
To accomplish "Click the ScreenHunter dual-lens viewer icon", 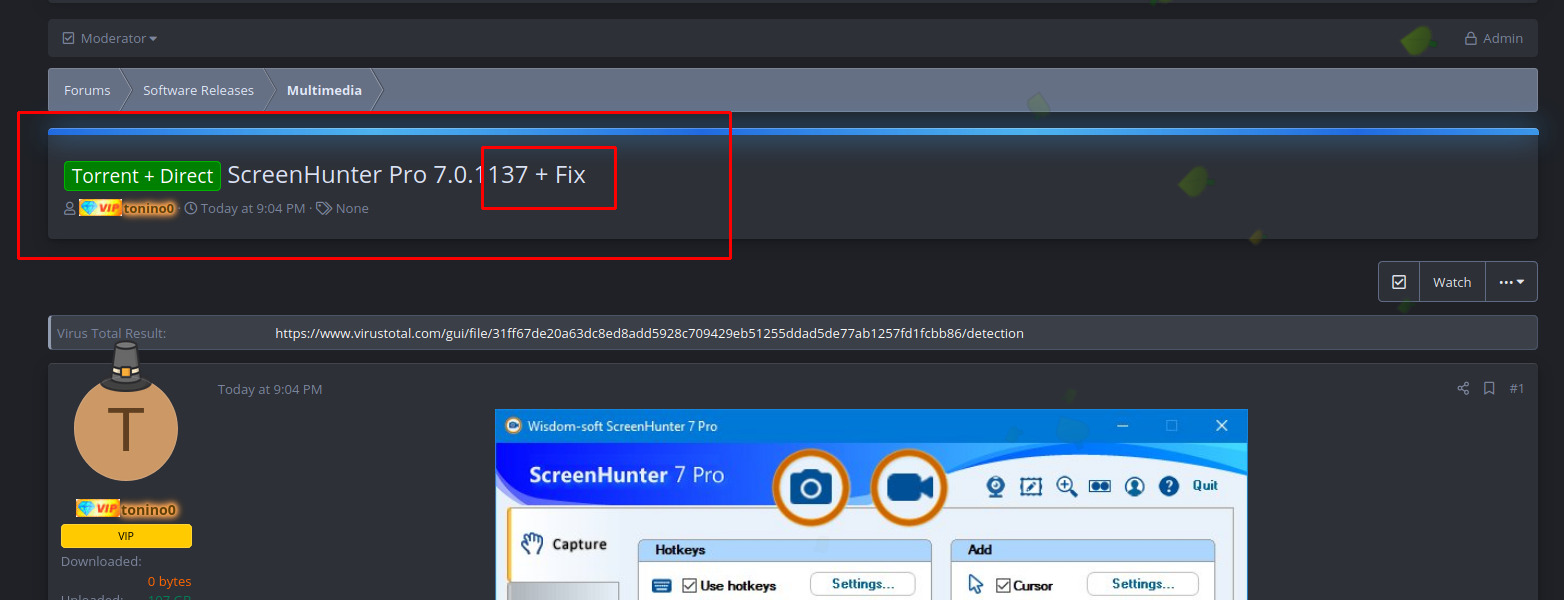I will click(x=1100, y=486).
